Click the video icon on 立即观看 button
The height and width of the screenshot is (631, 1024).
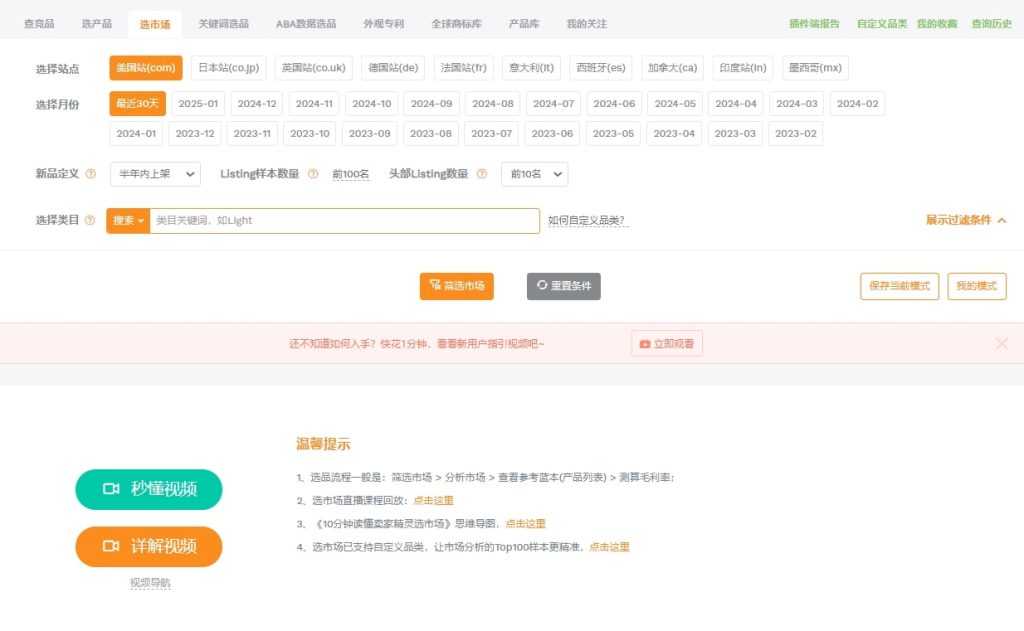(x=644, y=343)
